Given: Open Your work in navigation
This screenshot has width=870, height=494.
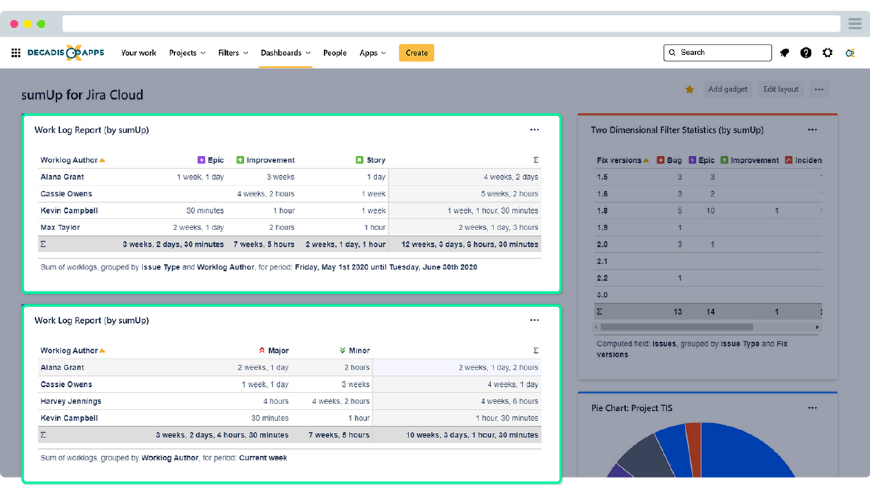Looking at the screenshot, I should (139, 53).
